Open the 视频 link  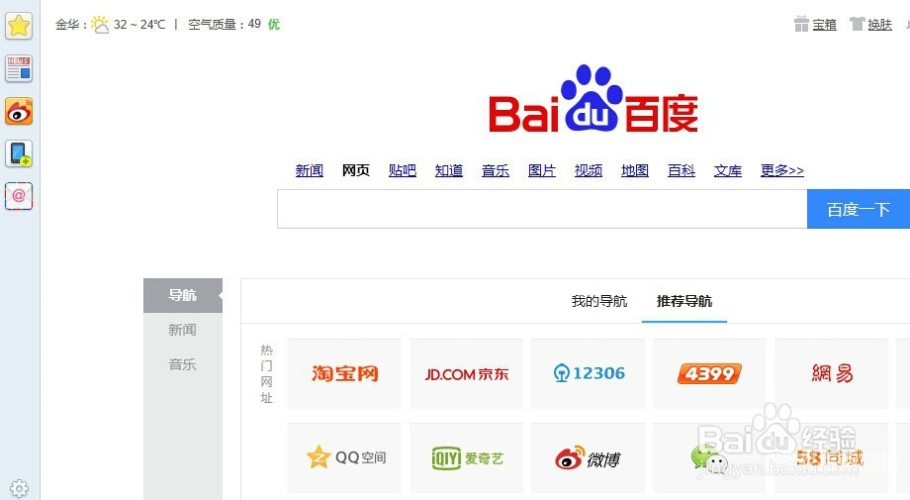(588, 171)
